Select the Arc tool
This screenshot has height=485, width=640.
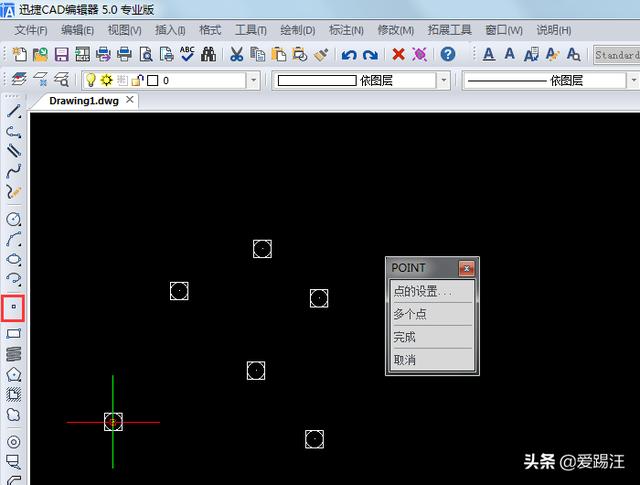(x=13, y=239)
